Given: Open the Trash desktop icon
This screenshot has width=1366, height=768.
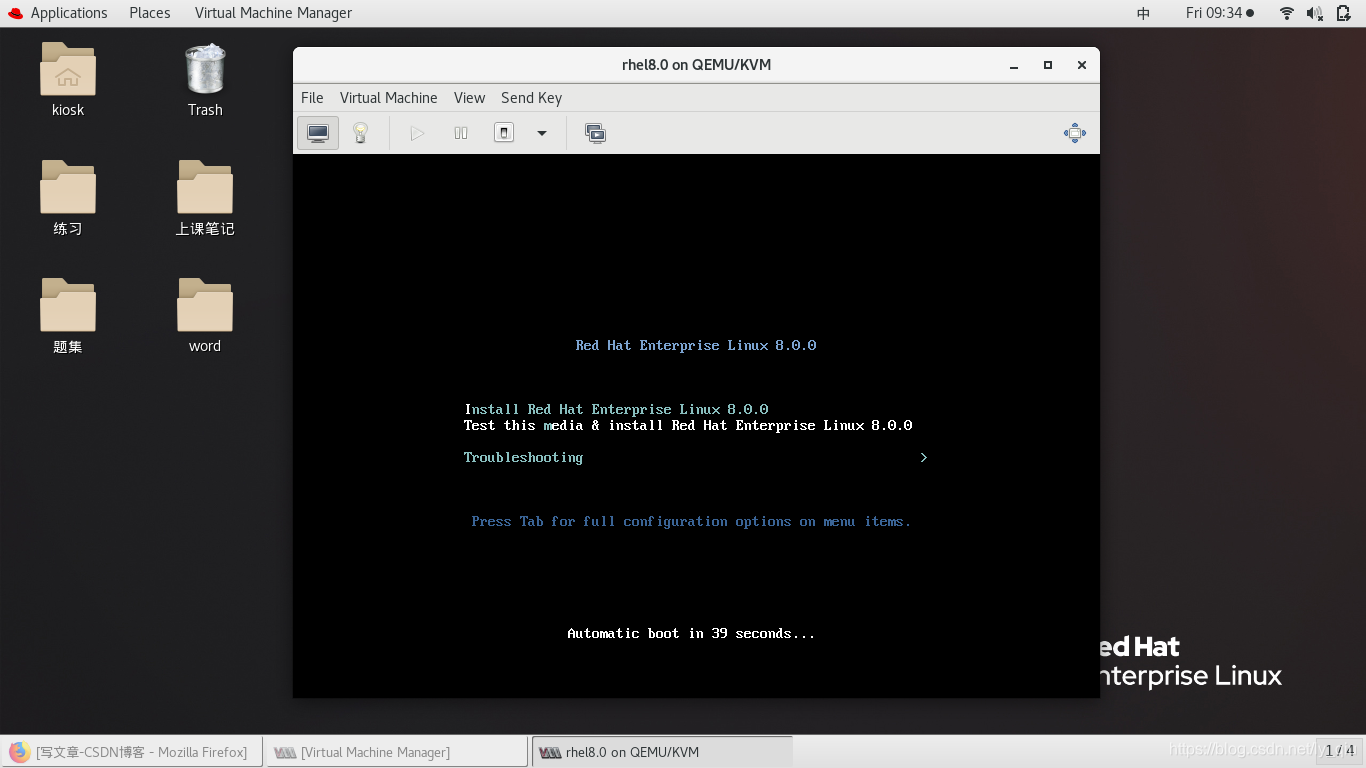Looking at the screenshot, I should point(205,79).
